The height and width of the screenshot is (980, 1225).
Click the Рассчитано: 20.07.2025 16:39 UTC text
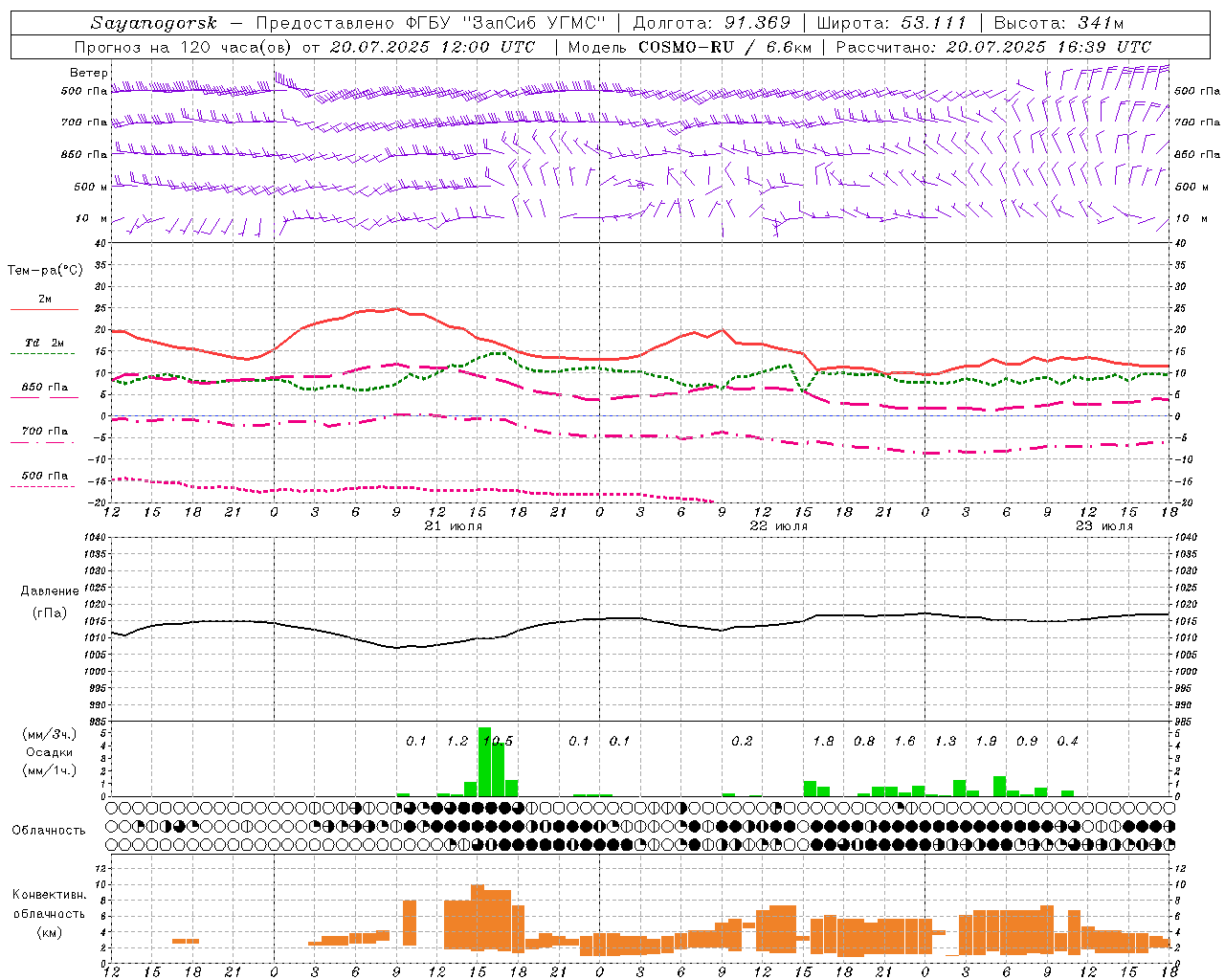pyautogui.click(x=993, y=47)
